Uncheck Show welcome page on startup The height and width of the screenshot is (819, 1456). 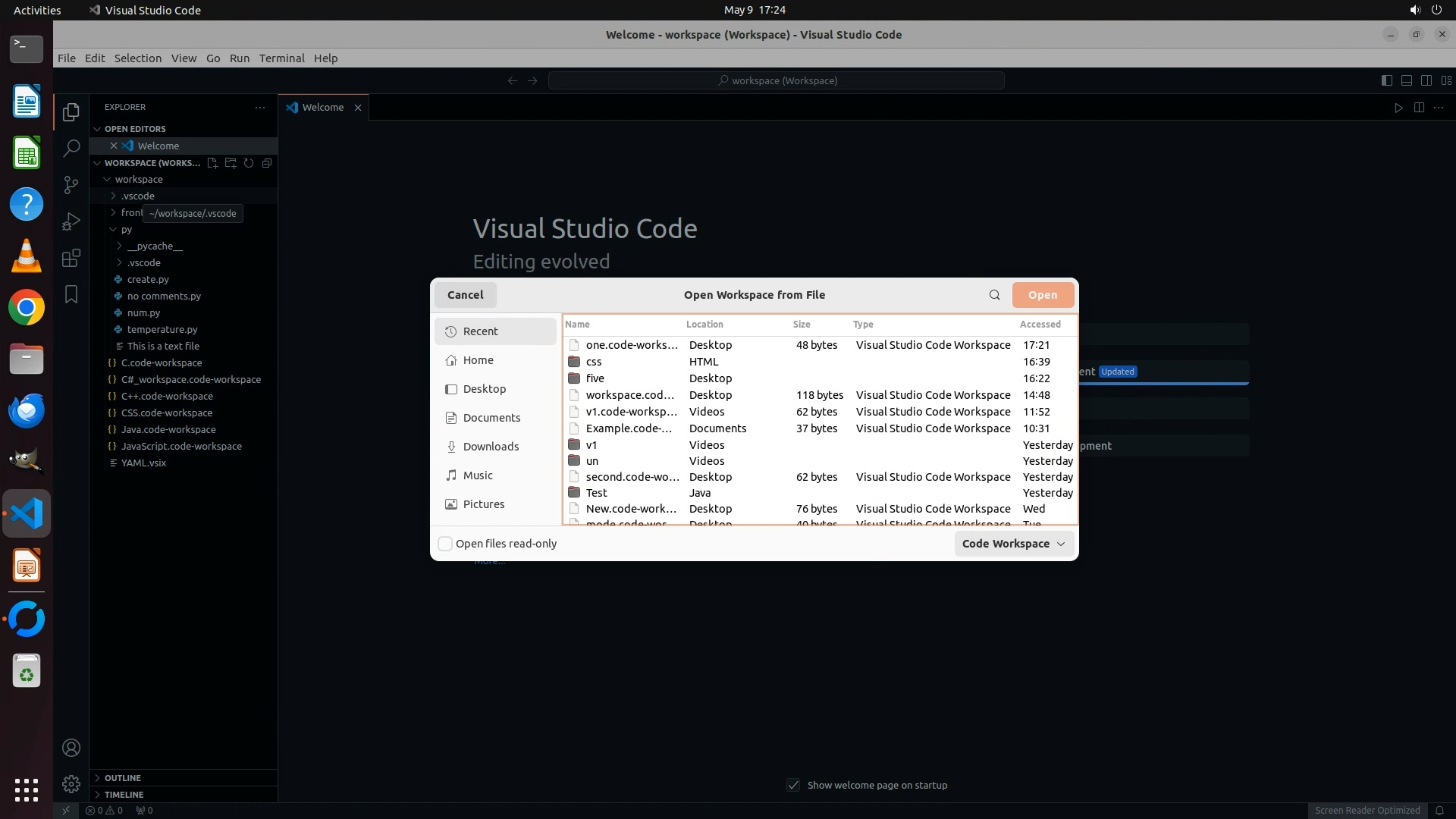click(793, 785)
